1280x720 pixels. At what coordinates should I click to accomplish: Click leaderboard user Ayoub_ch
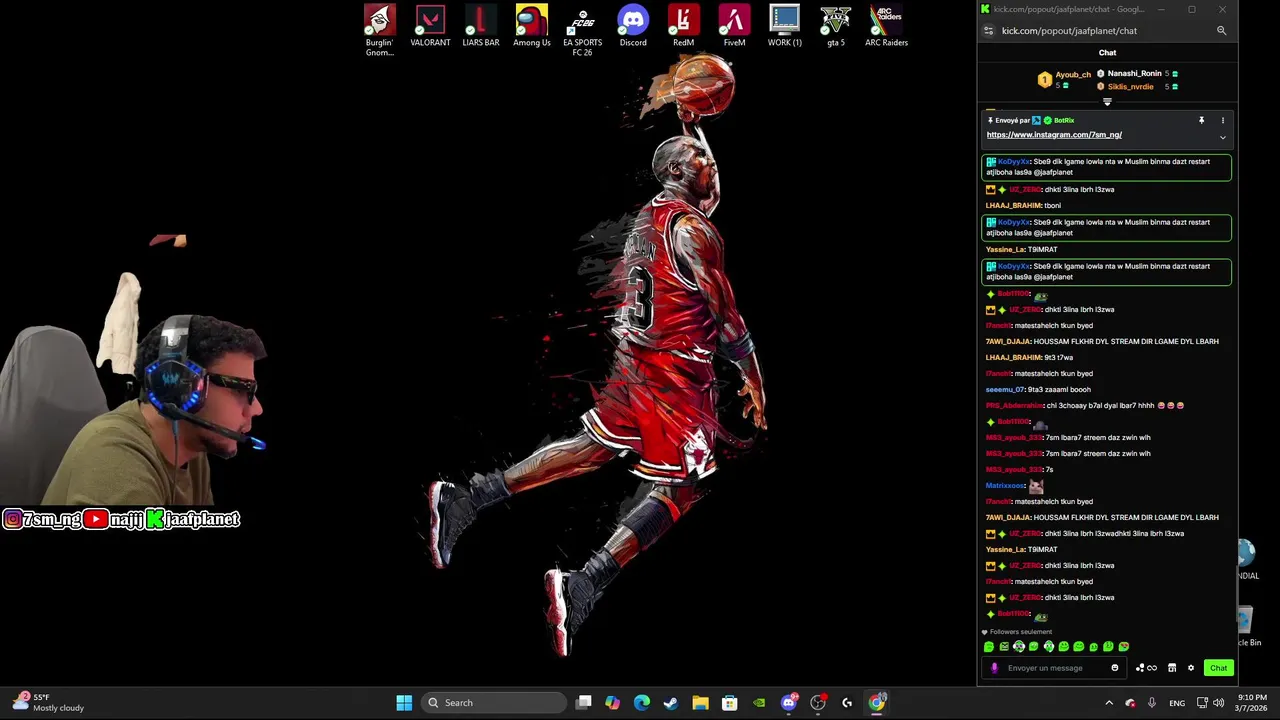pyautogui.click(x=1073, y=74)
